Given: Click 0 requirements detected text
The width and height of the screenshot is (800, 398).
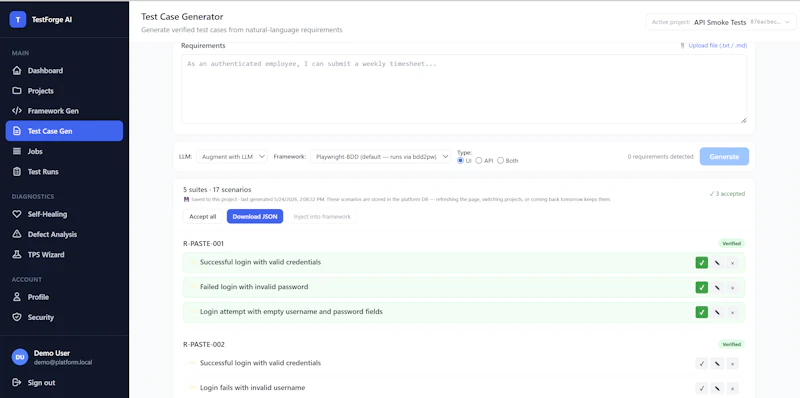Looking at the screenshot, I should click(660, 157).
